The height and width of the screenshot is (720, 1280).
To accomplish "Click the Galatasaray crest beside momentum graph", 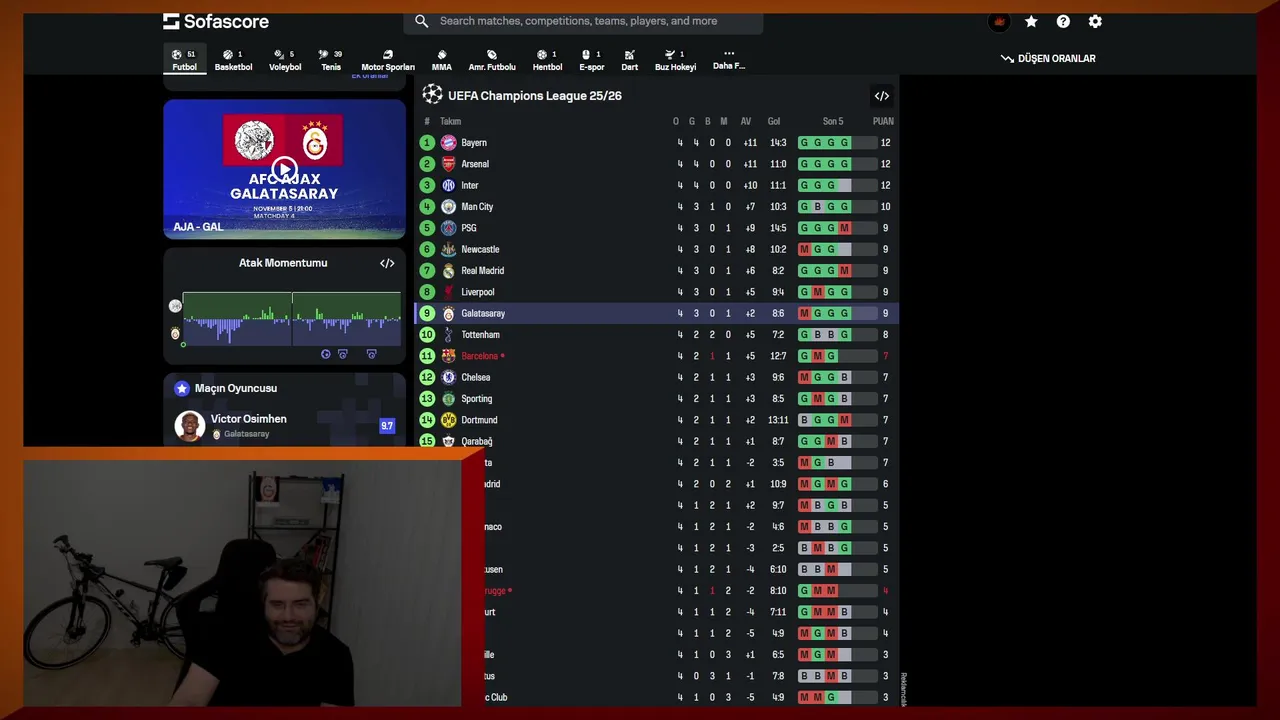I will tap(176, 333).
